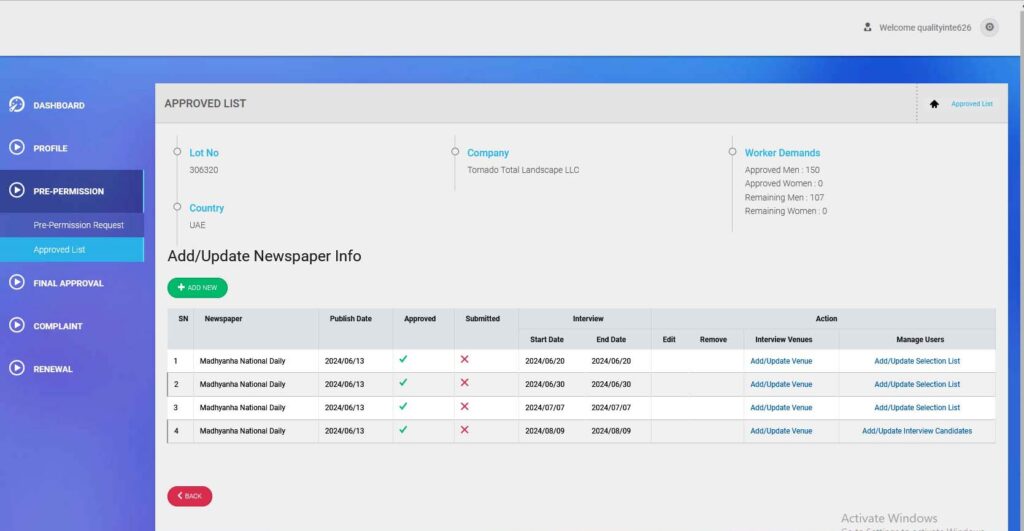1024x531 pixels.
Task: Click the home icon in breadcrumb
Action: [934, 104]
